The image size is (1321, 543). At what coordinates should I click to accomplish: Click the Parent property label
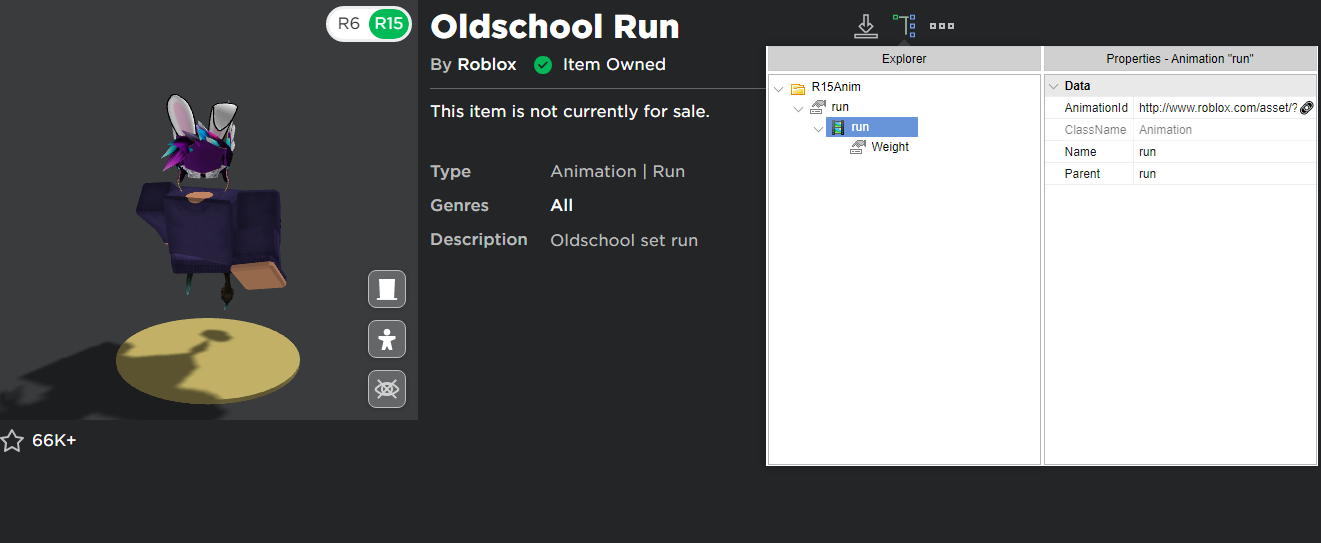[1082, 174]
